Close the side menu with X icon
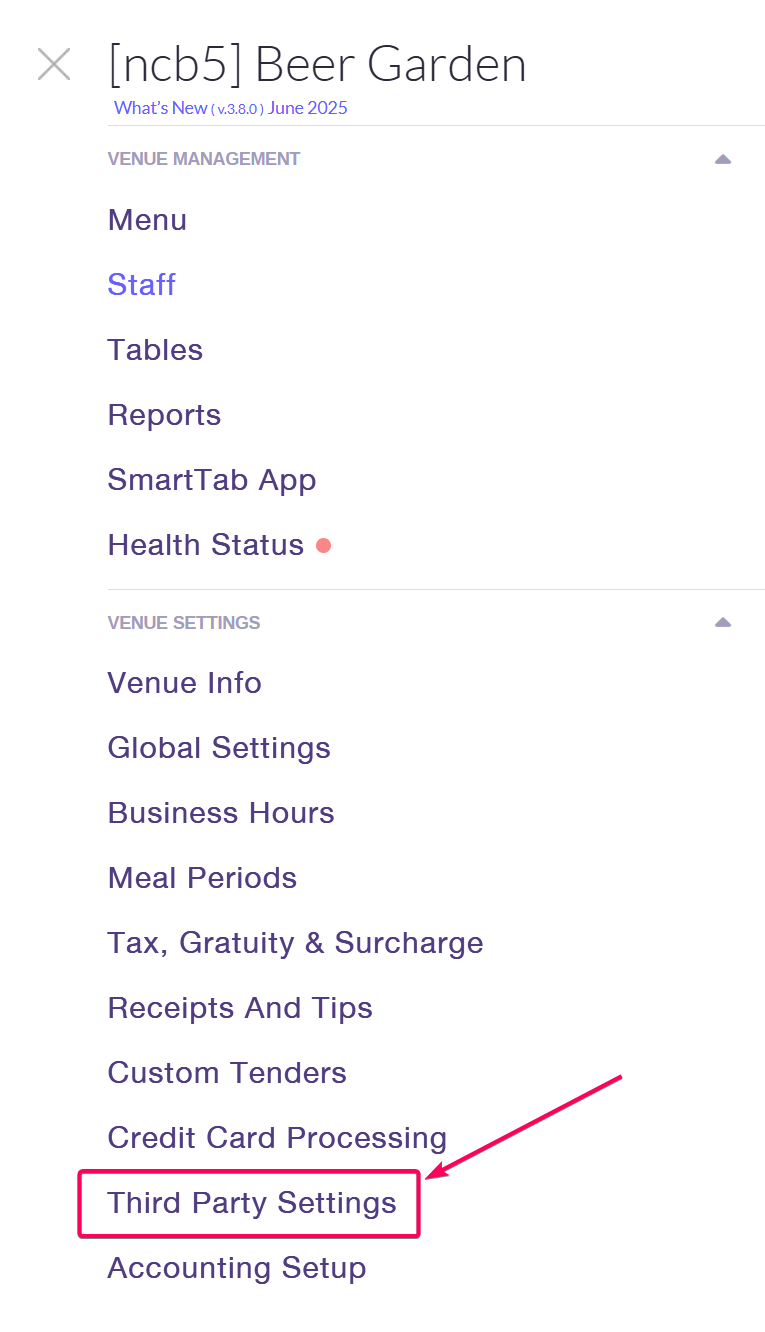765x1332 pixels. click(54, 65)
